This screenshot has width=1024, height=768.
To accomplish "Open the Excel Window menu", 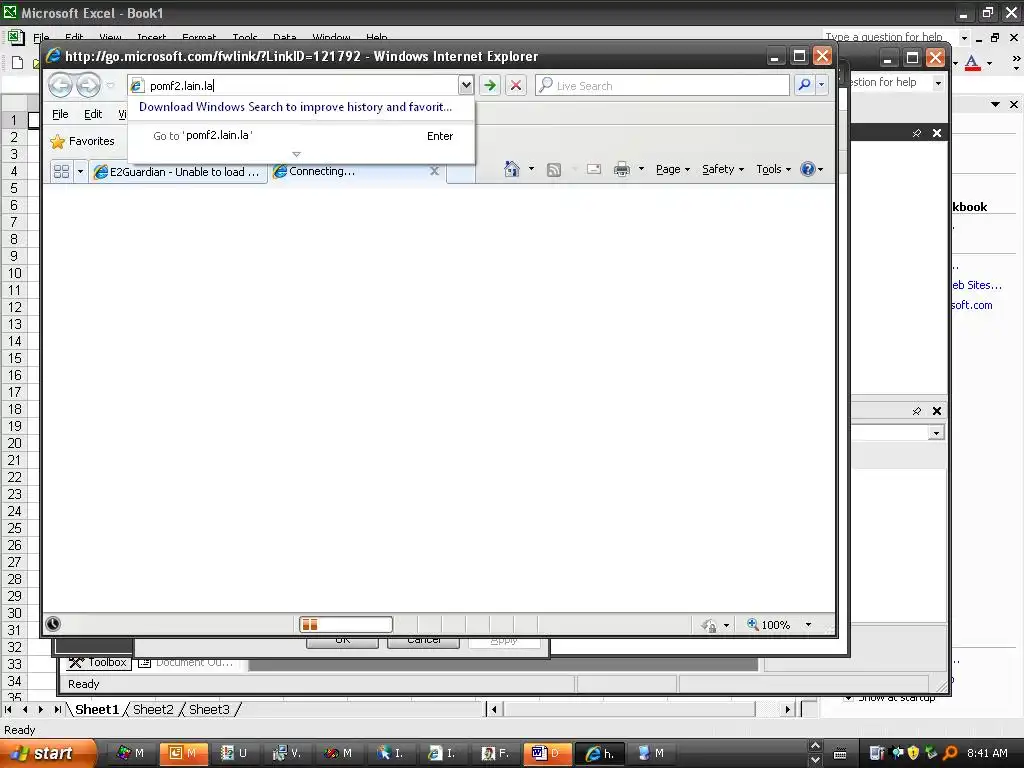I will click(331, 37).
